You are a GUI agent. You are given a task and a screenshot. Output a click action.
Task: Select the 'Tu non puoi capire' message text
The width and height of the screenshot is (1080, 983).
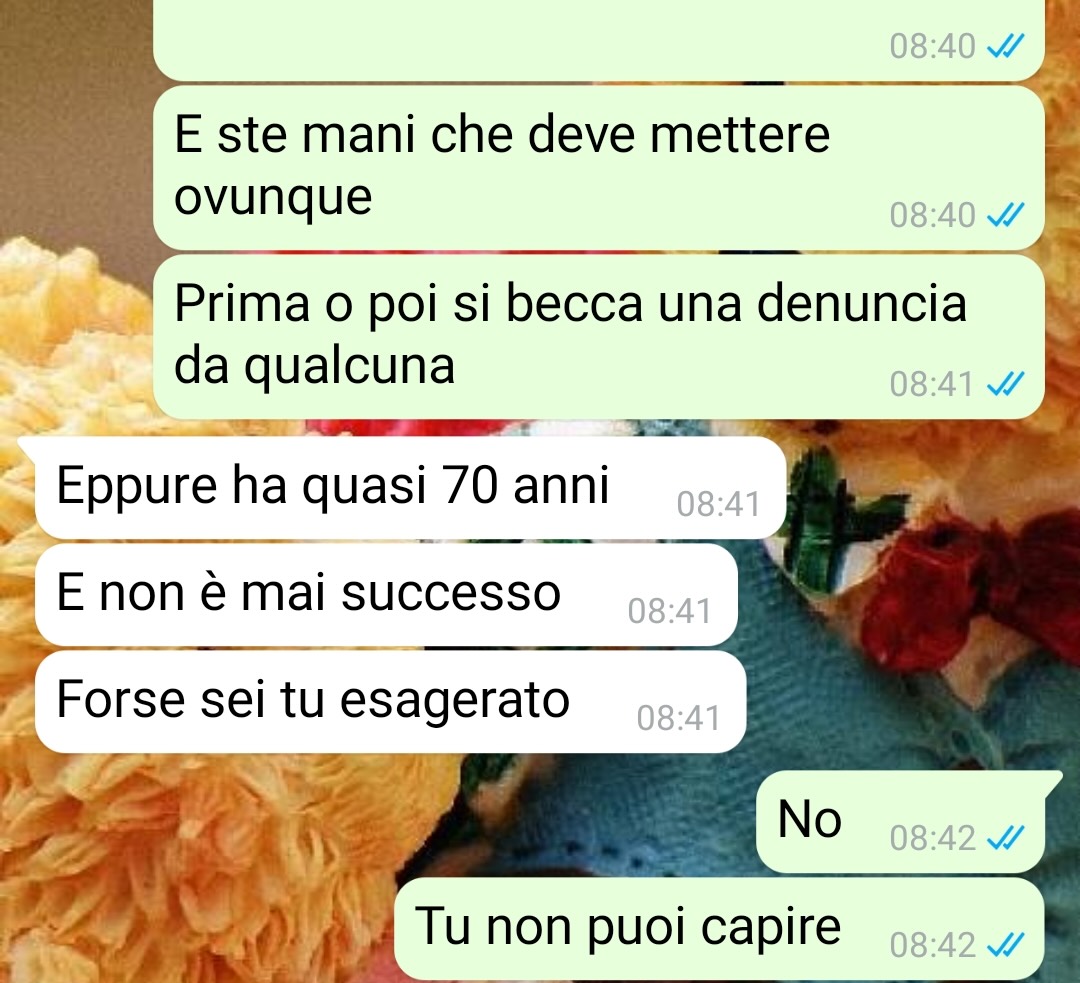(x=627, y=927)
